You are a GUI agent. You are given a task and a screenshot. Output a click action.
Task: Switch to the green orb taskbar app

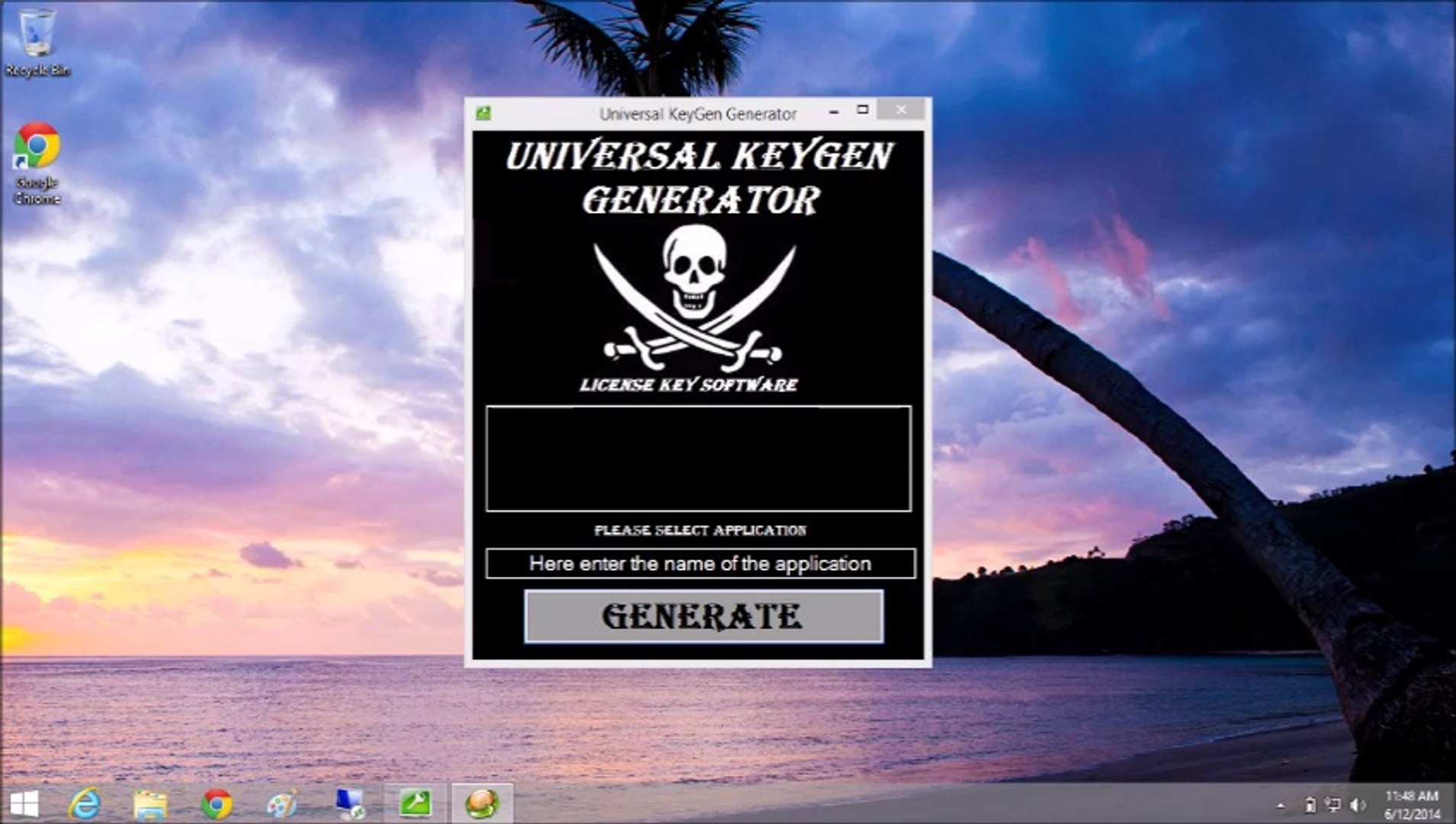482,804
